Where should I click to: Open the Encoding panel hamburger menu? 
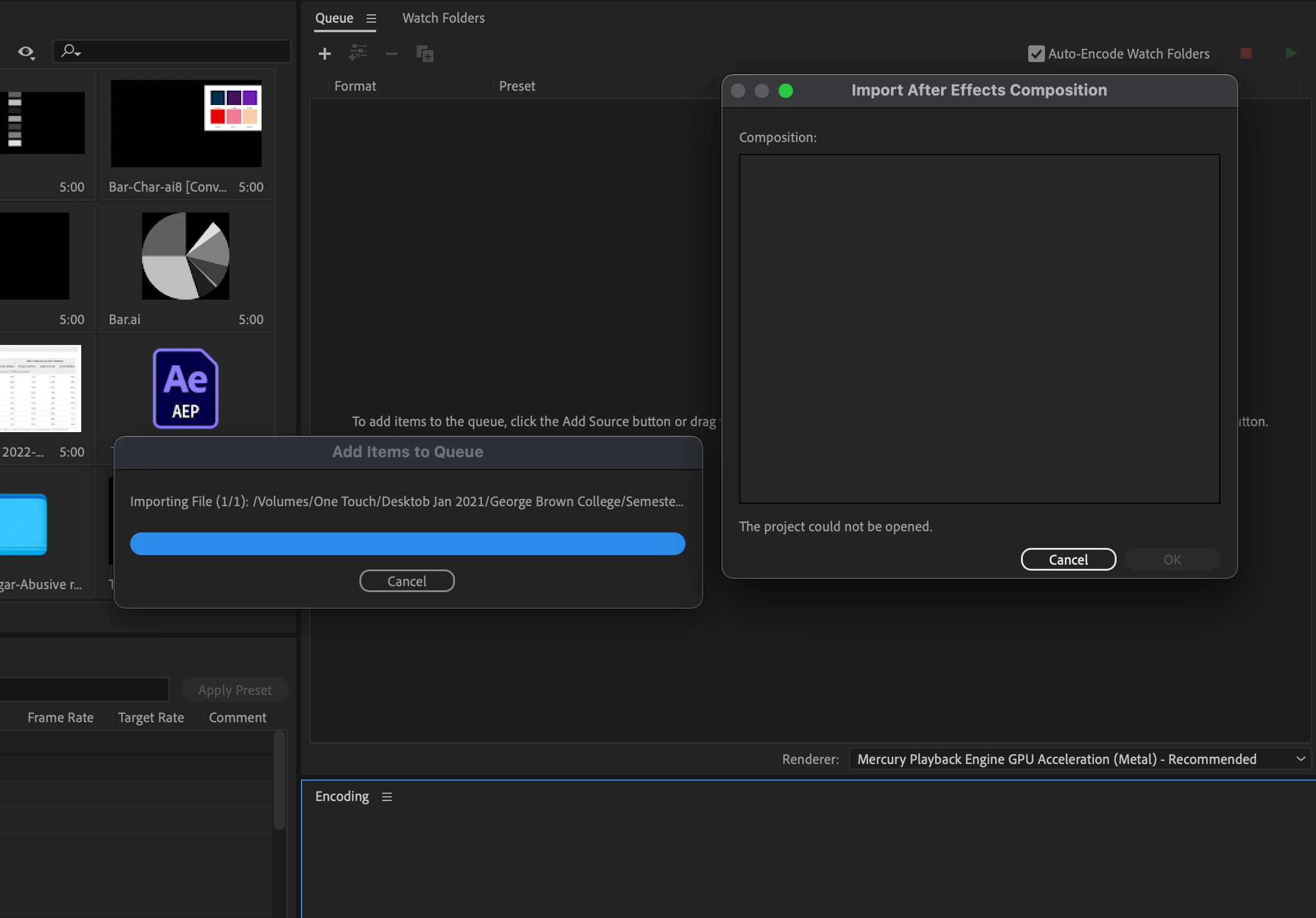click(387, 797)
